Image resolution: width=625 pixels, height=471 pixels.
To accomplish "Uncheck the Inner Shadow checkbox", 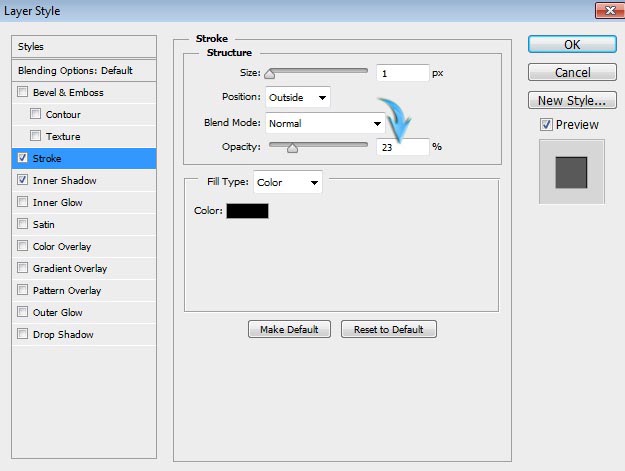I will [x=23, y=180].
